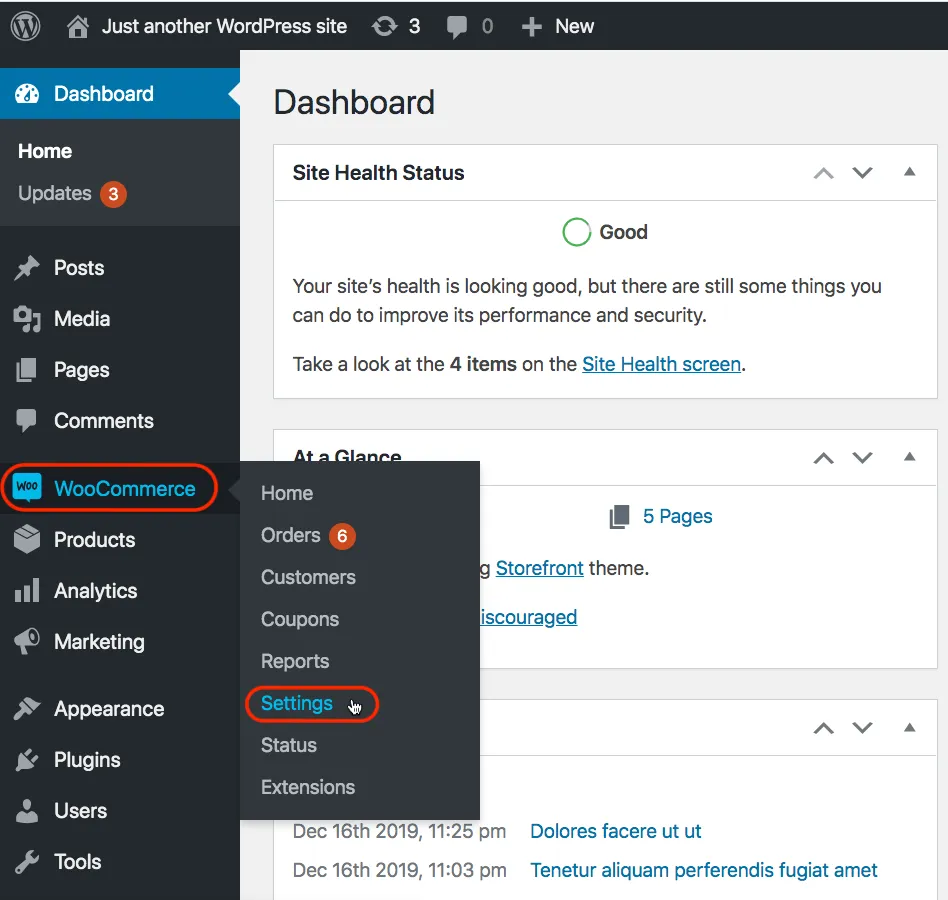This screenshot has height=900, width=948.
Task: Click the Plugins plug icon
Action: pos(27,760)
